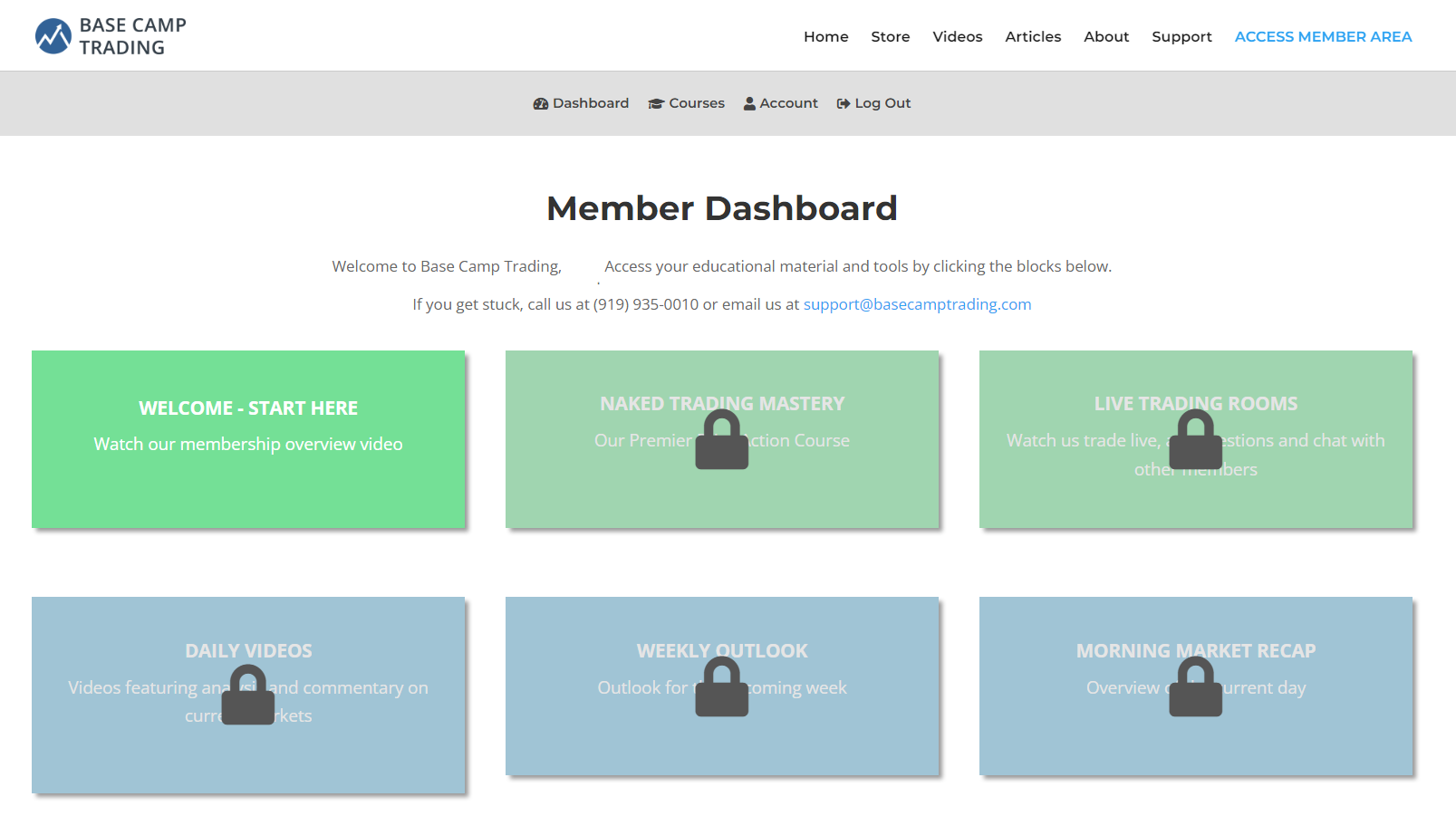Open the Videos menu item

[958, 36]
